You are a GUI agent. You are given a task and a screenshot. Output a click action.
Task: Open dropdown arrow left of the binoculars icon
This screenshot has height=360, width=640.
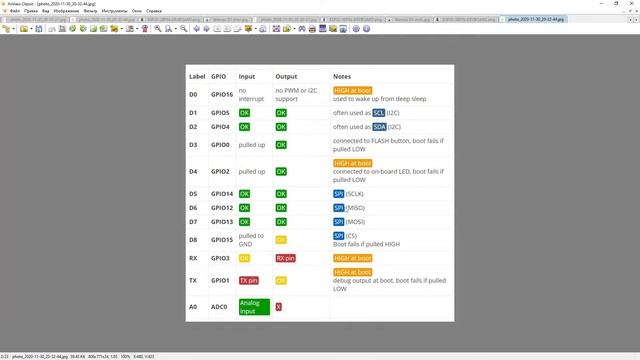tap(294, 29)
